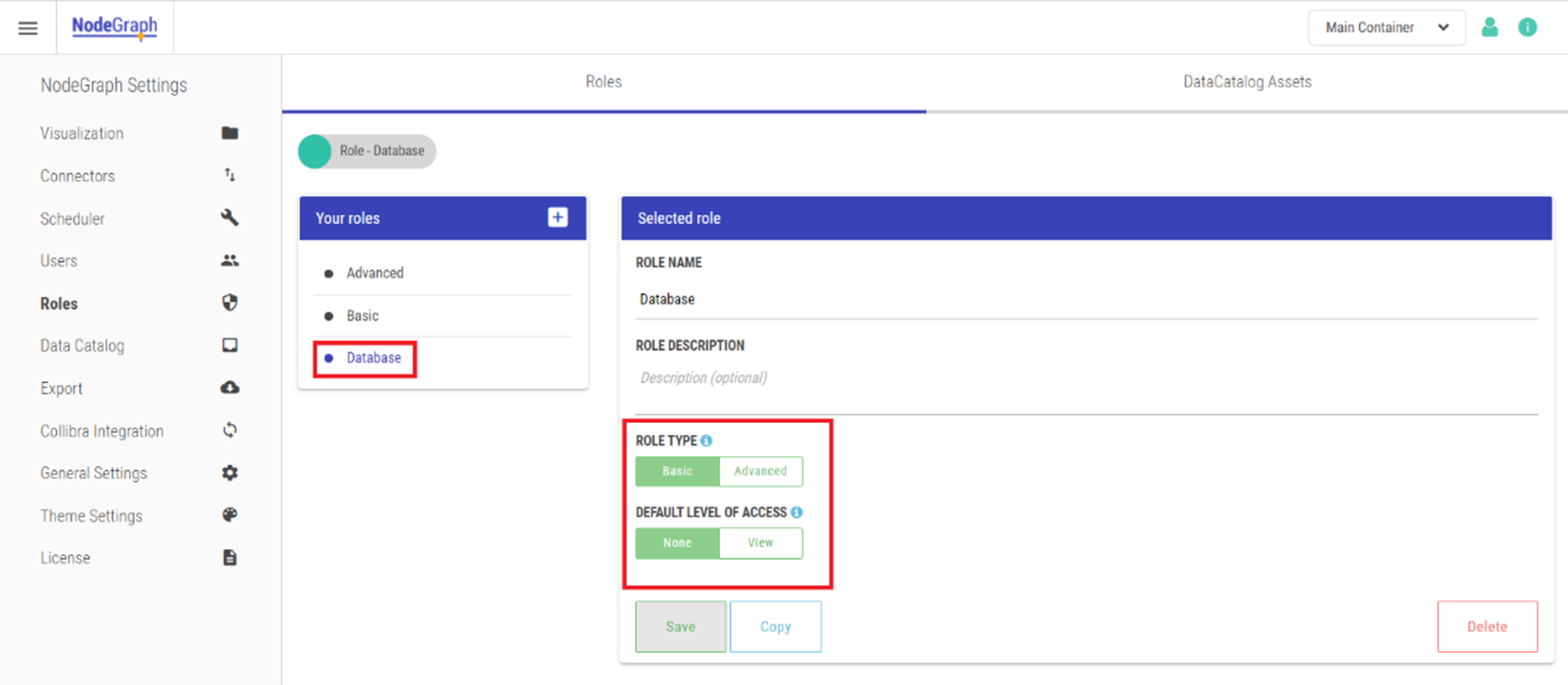Open Scheduler settings

tap(72, 219)
